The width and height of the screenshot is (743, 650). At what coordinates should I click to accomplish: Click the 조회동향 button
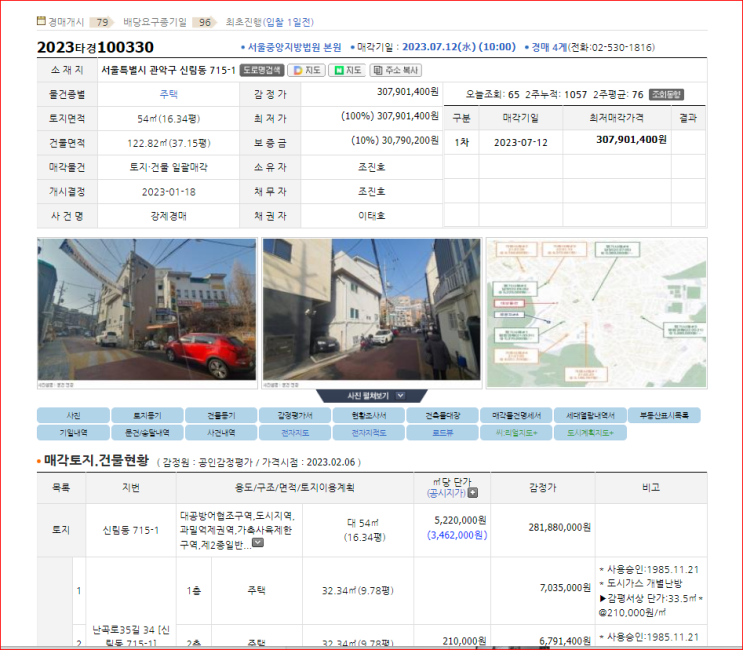(x=666, y=94)
